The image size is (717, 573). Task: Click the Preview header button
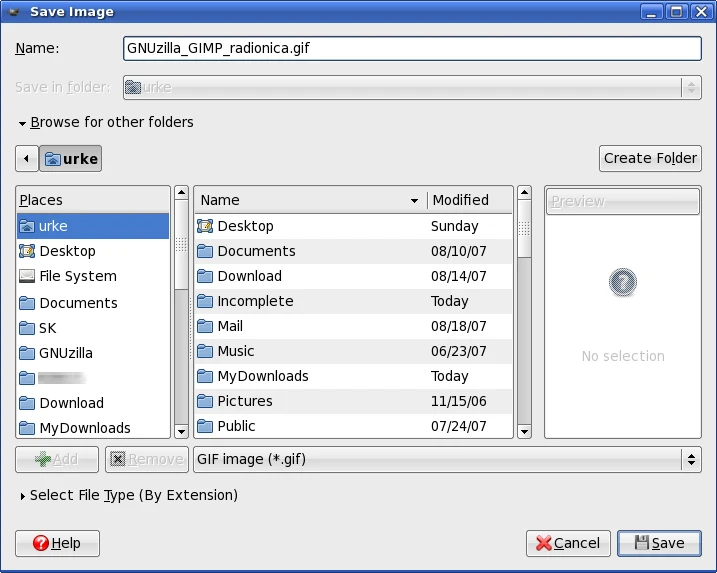pyautogui.click(x=623, y=201)
